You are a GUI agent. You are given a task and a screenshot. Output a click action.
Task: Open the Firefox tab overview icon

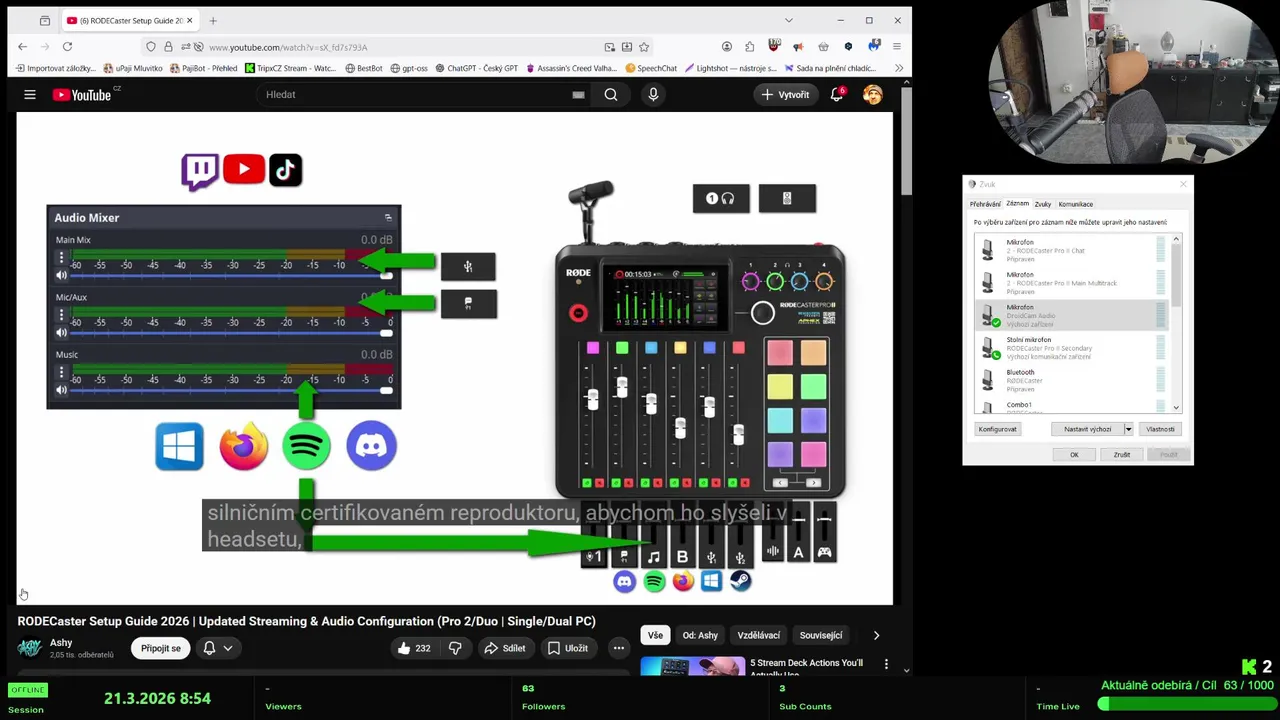tap(45, 20)
